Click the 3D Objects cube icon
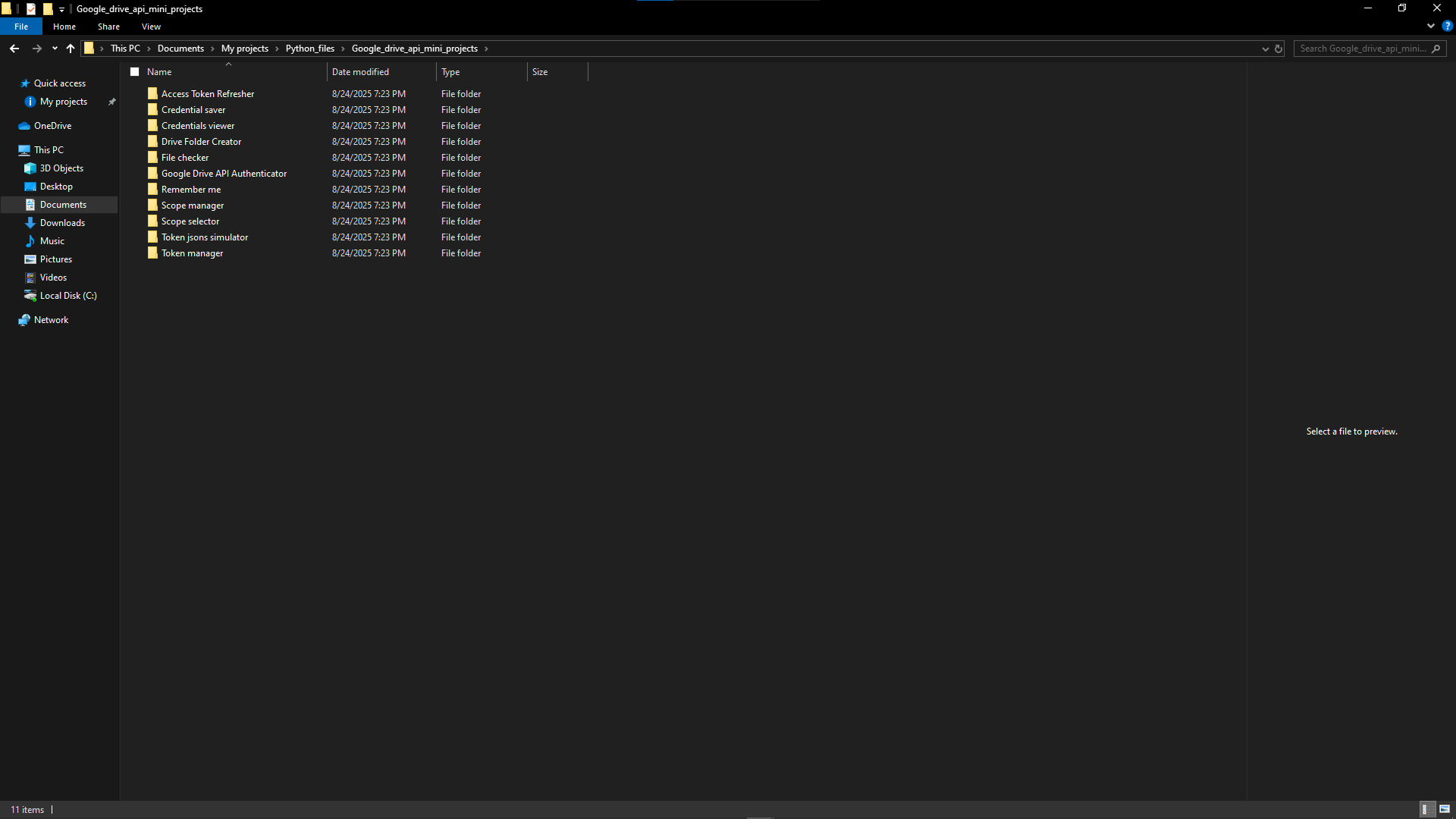 (x=30, y=168)
